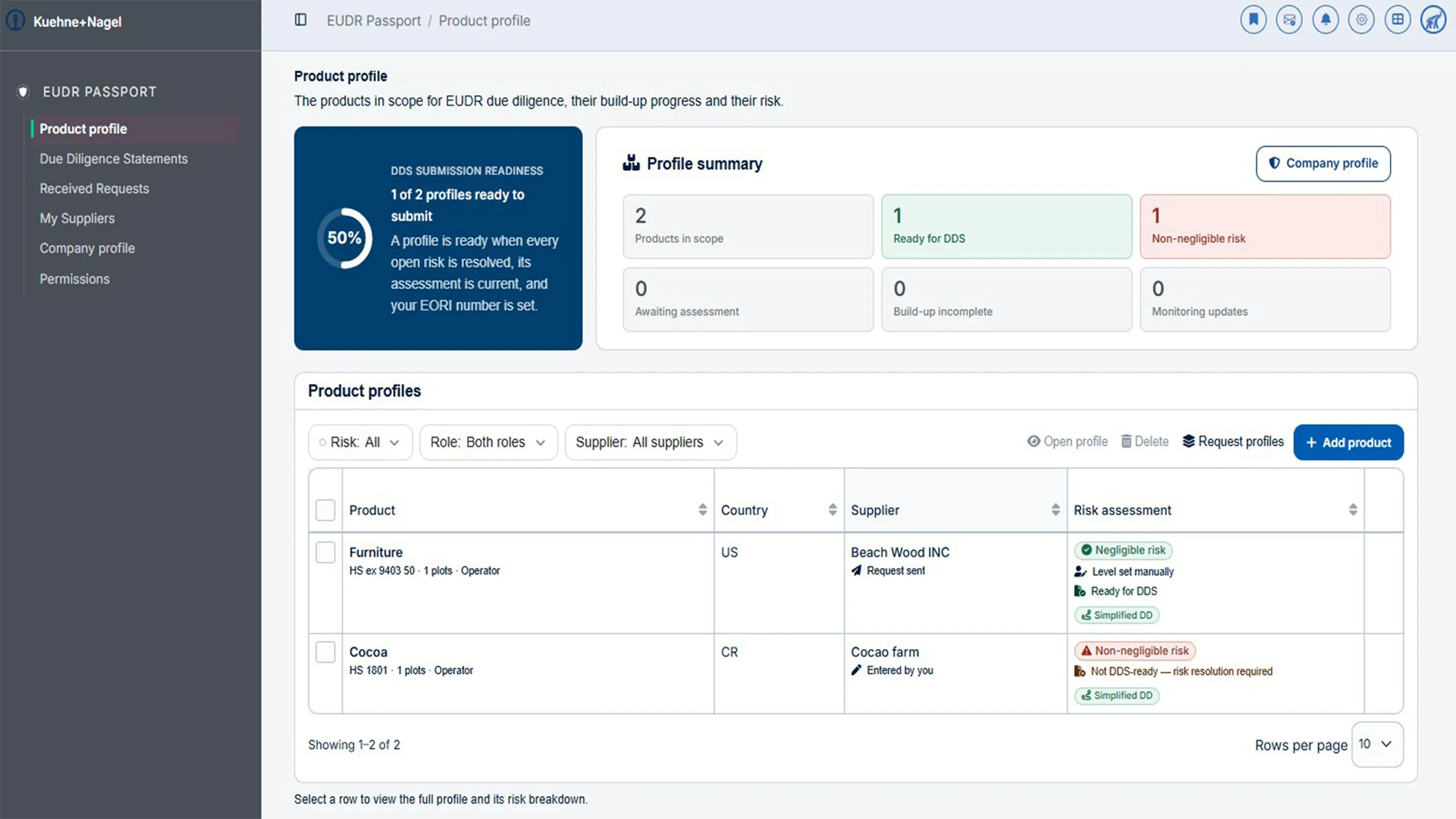The height and width of the screenshot is (819, 1456).
Task: Click the Non-negligible risk summary card
Action: (x=1265, y=226)
